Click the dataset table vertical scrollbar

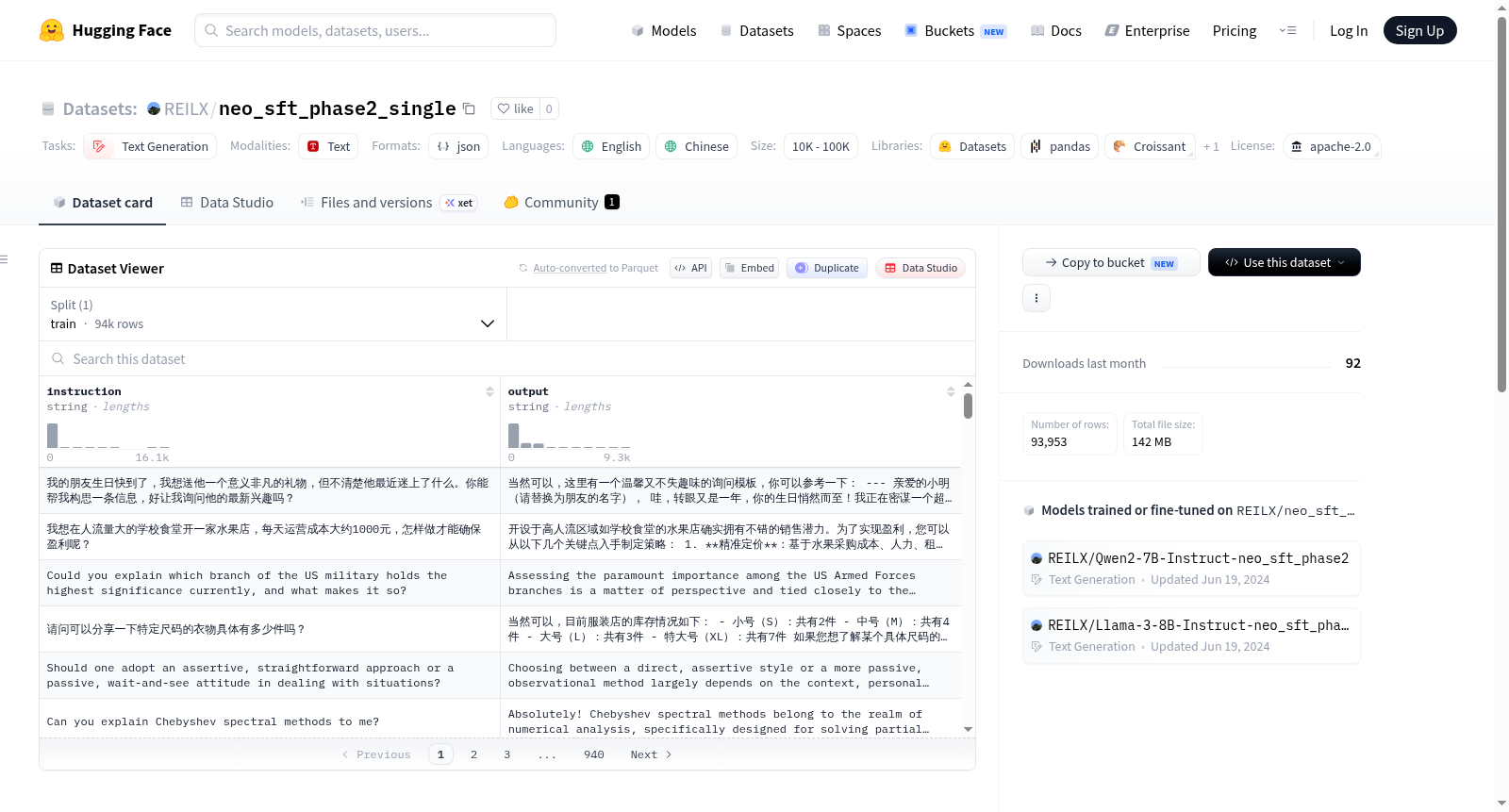[968, 406]
